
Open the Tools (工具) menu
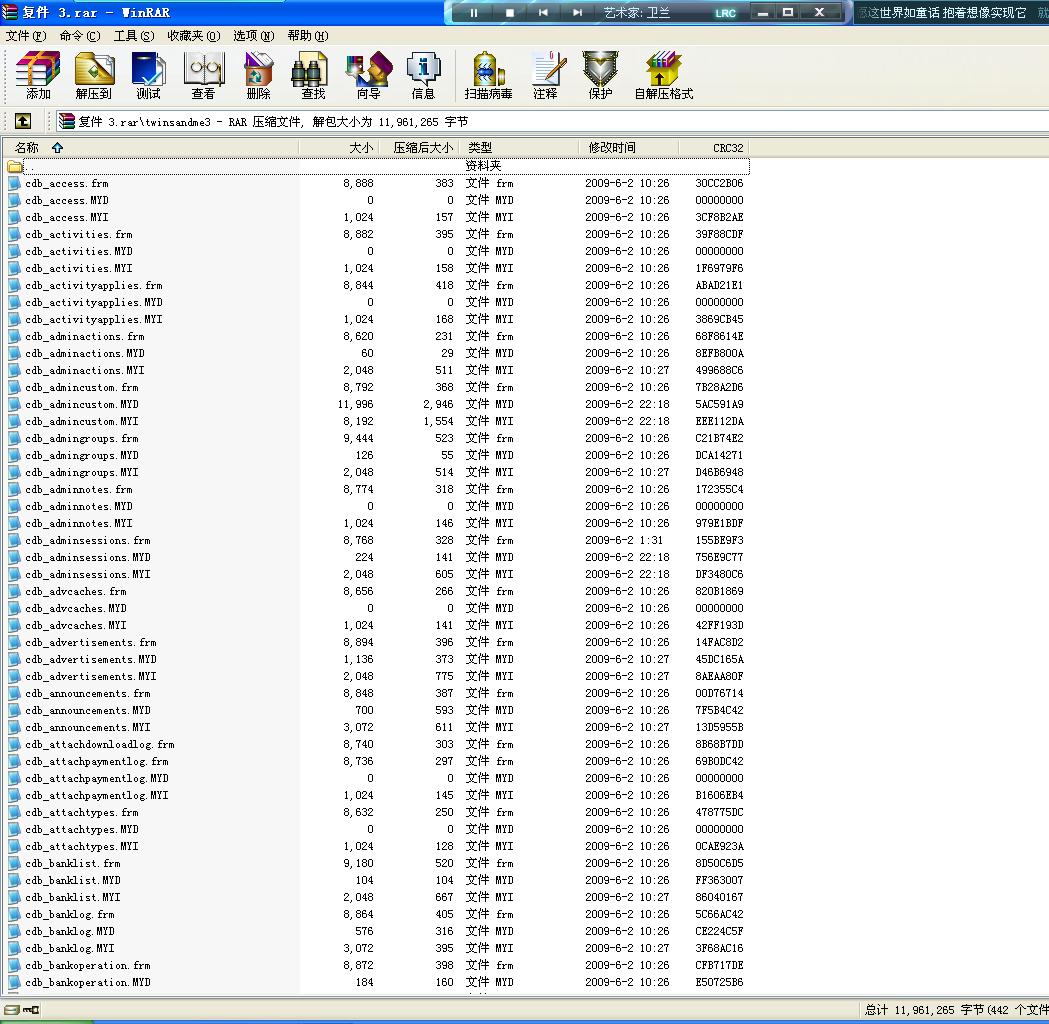click(133, 35)
